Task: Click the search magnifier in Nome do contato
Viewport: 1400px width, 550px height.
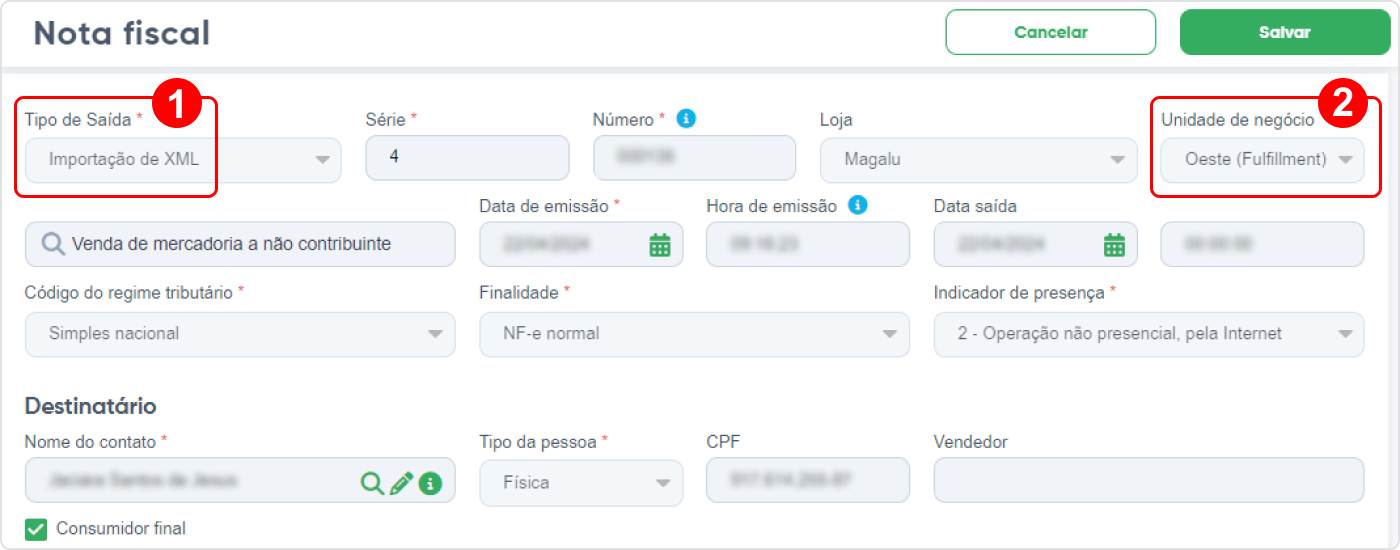Action: pyautogui.click(x=372, y=483)
